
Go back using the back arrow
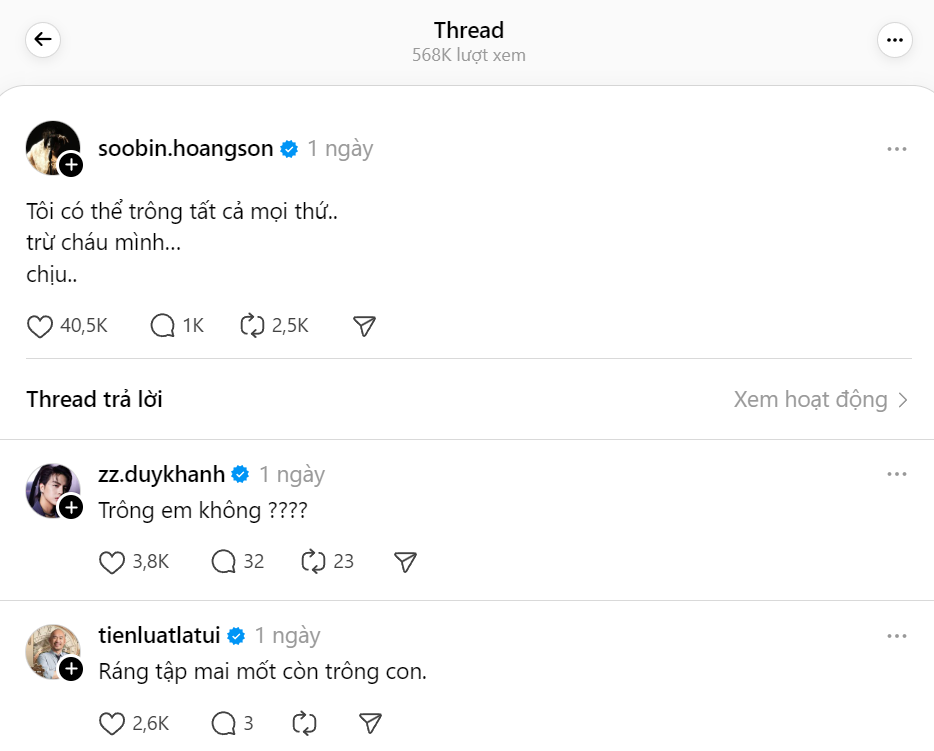[42, 40]
